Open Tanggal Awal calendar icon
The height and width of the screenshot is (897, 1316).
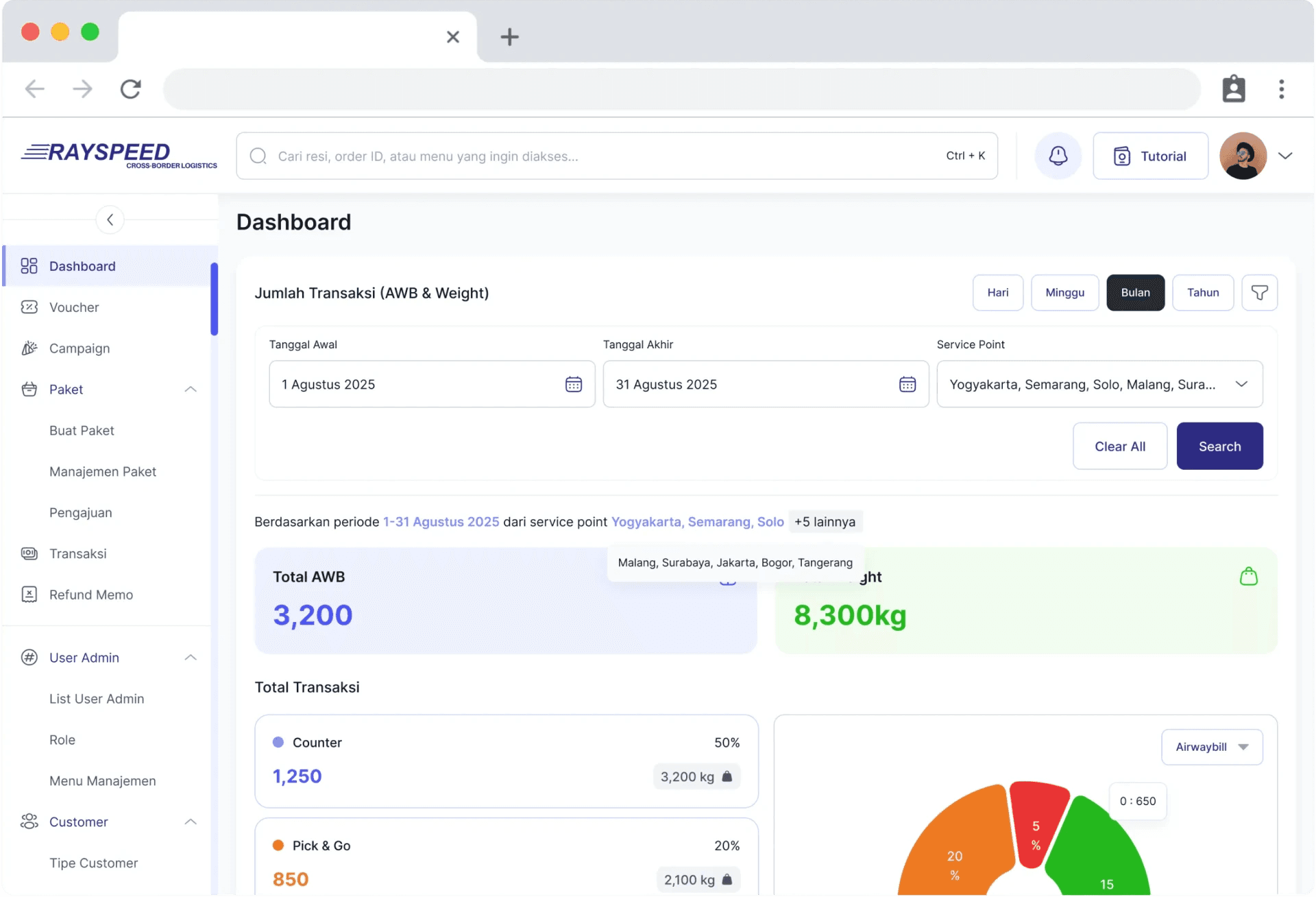573,384
